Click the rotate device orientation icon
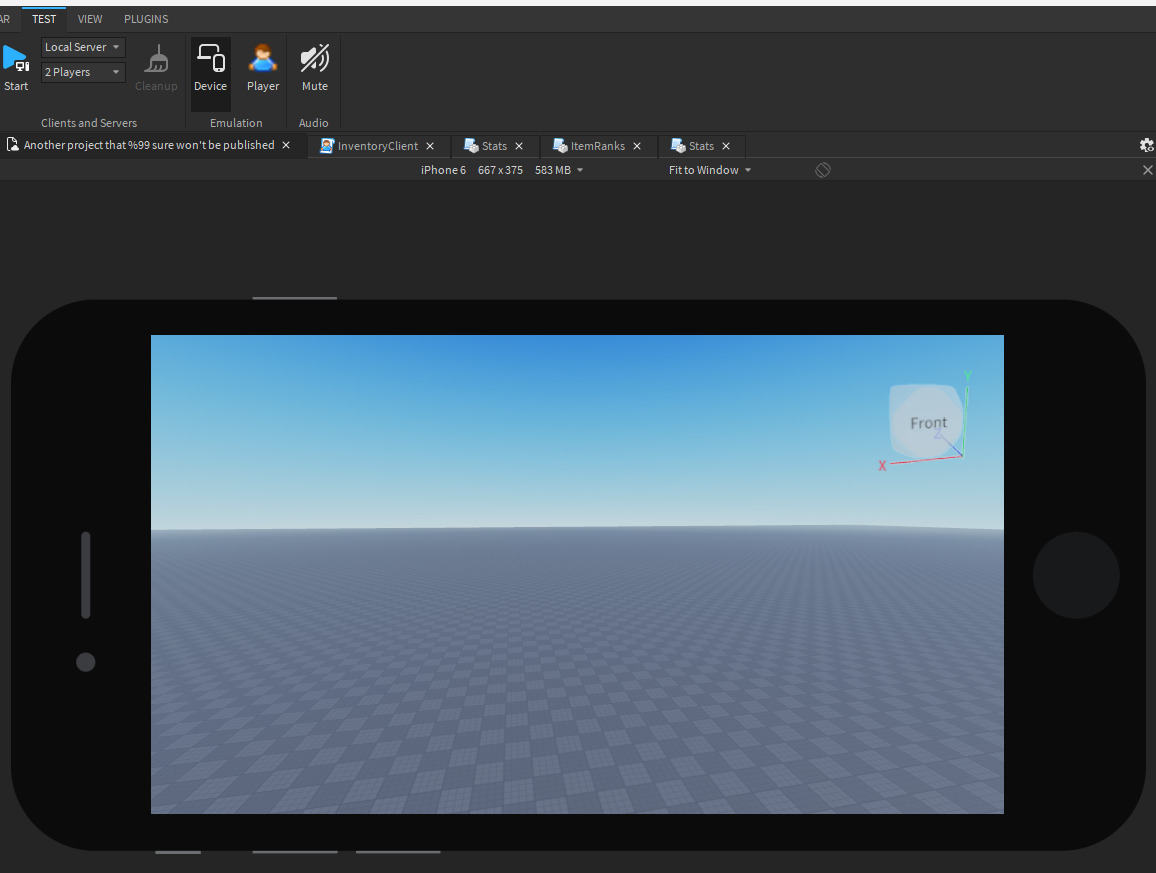This screenshot has height=873, width=1156. 822,170
